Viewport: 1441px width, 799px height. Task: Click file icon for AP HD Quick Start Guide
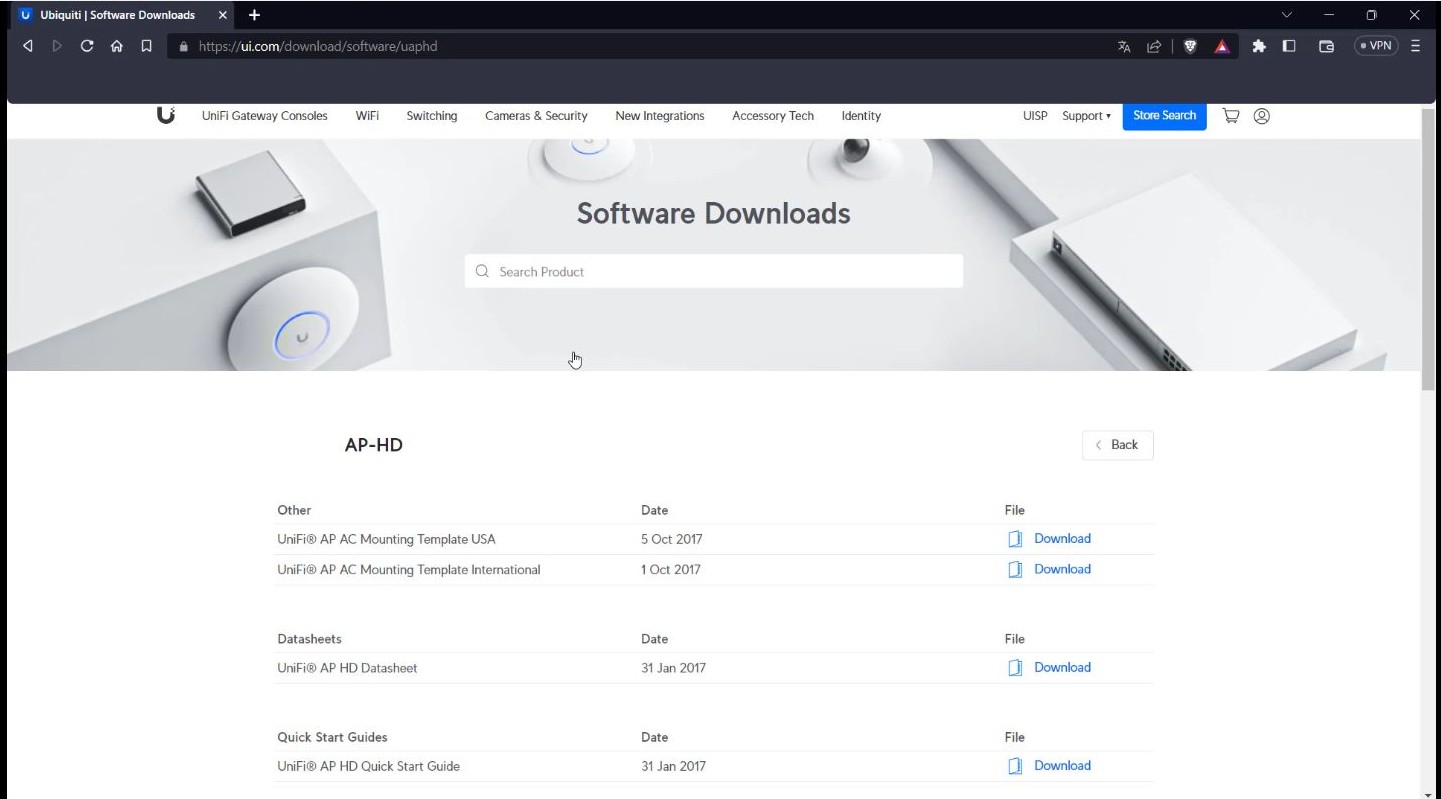tap(1015, 766)
